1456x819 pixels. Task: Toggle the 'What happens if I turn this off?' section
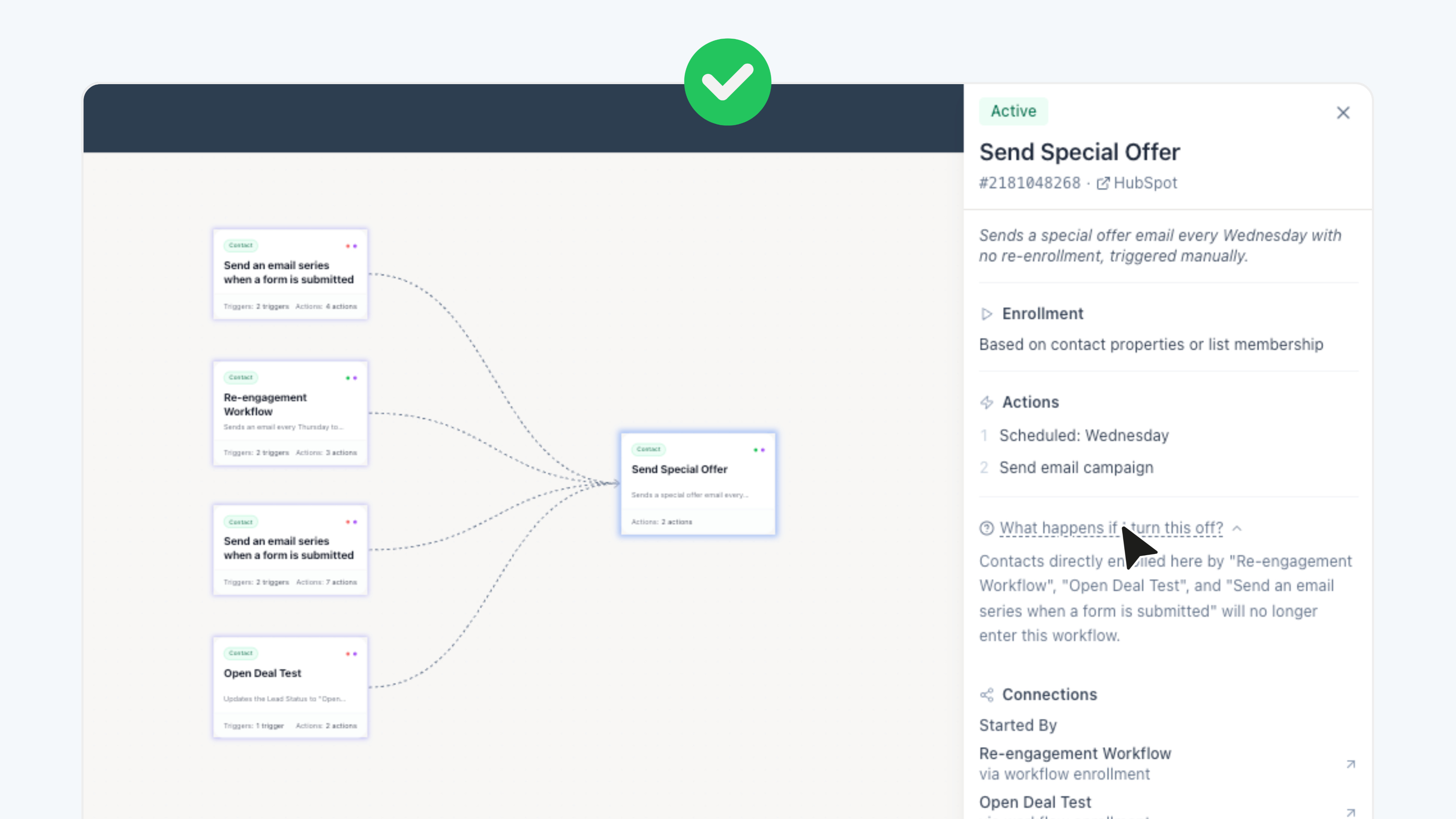click(1111, 528)
